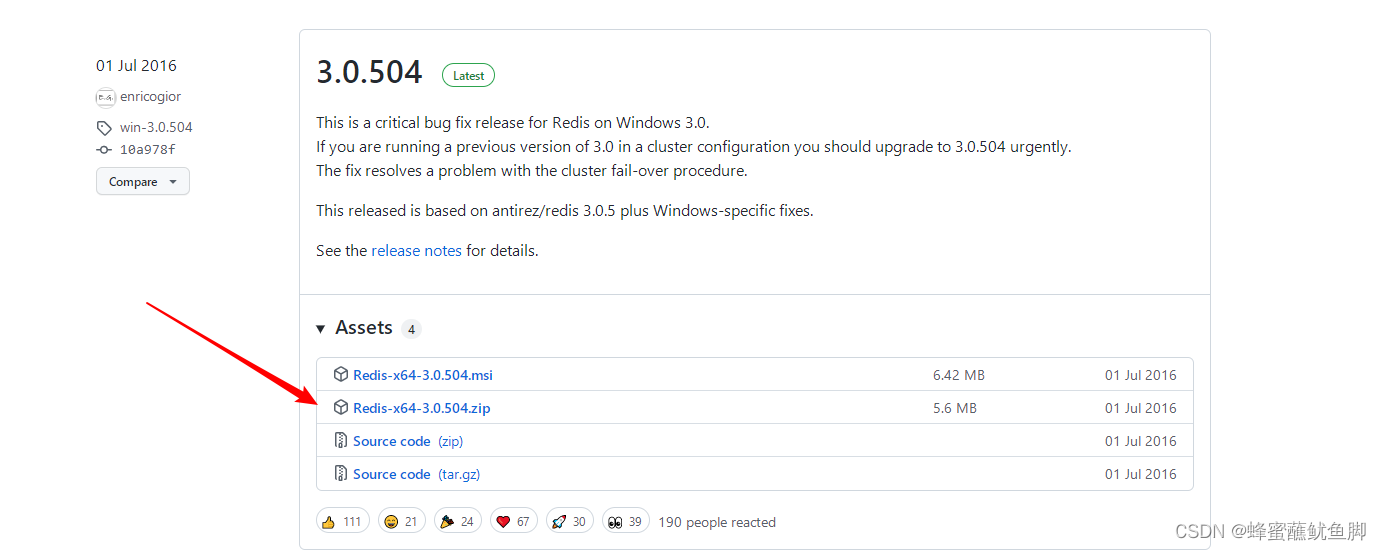Click the 5.6 MB file size
This screenshot has height=551, width=1381.
(955, 408)
